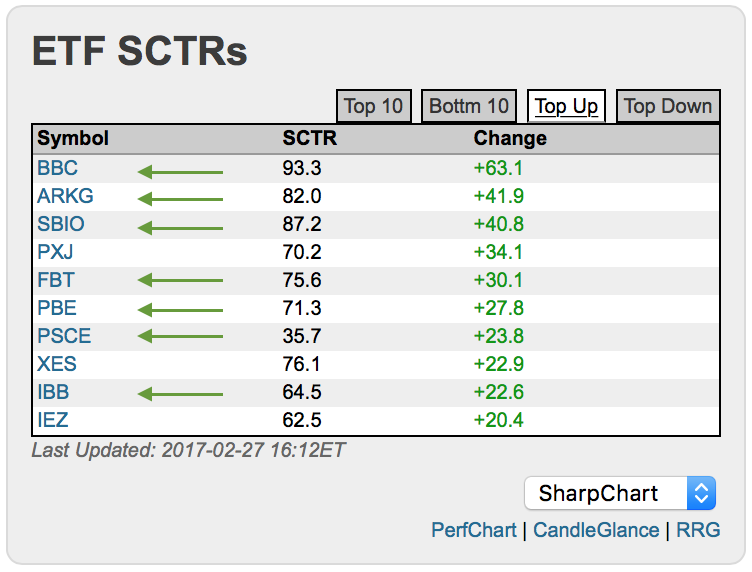Select the Top Down tab

point(668,106)
